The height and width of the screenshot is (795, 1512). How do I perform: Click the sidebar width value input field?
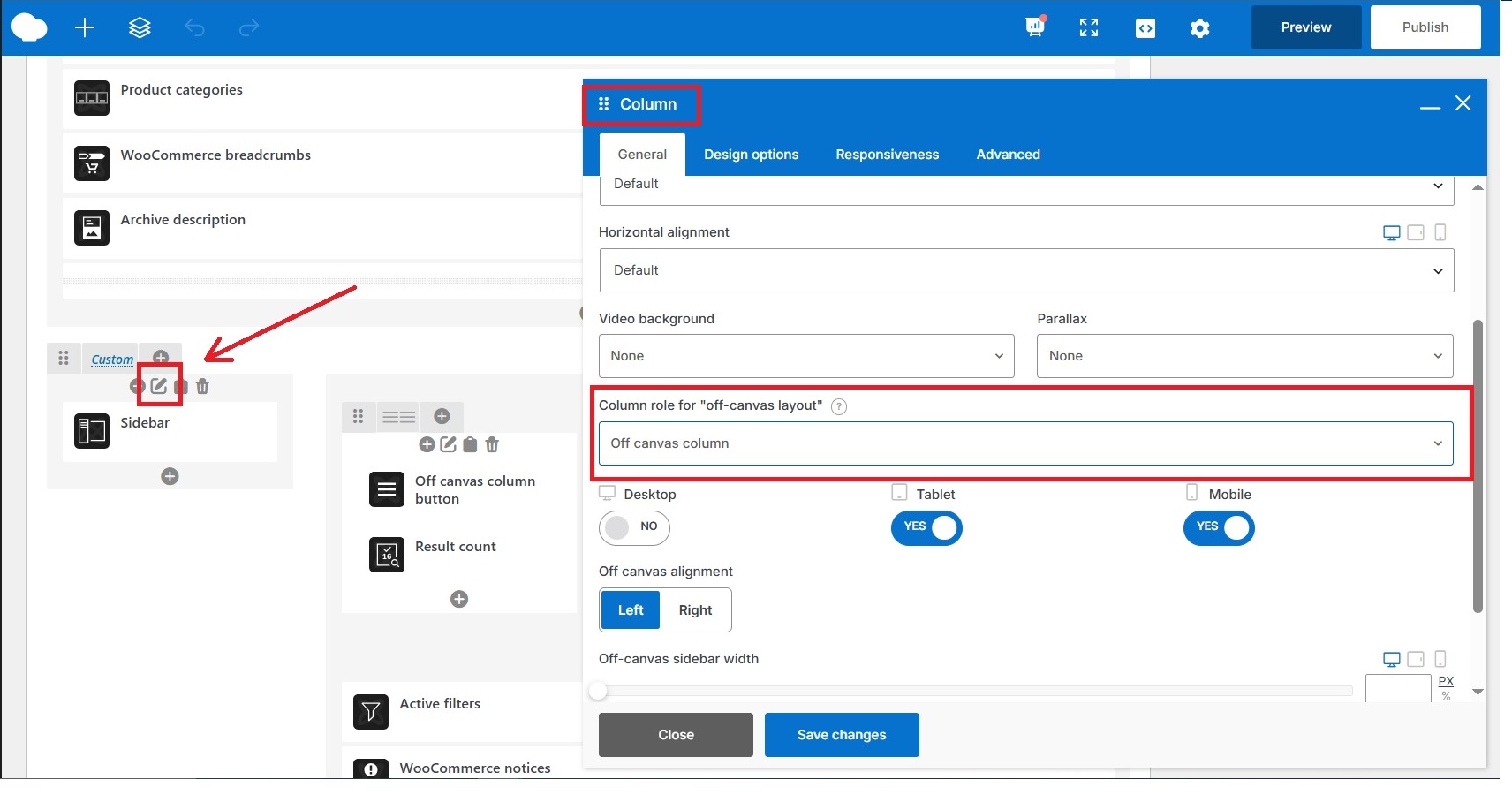[1398, 688]
